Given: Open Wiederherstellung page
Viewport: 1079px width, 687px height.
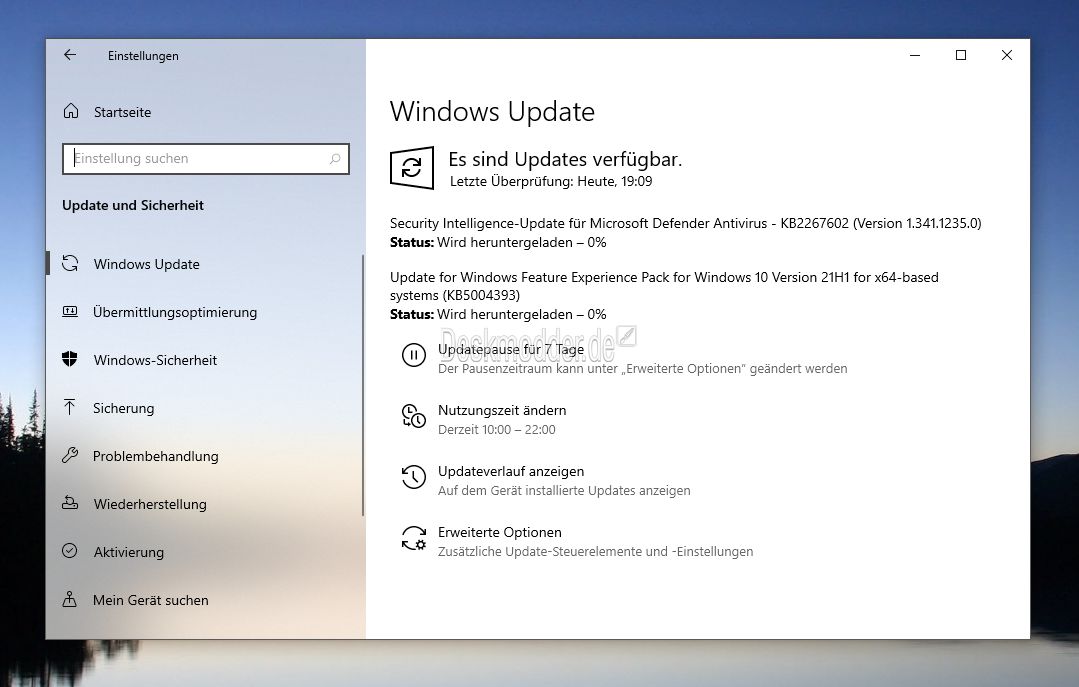Looking at the screenshot, I should click(x=150, y=505).
